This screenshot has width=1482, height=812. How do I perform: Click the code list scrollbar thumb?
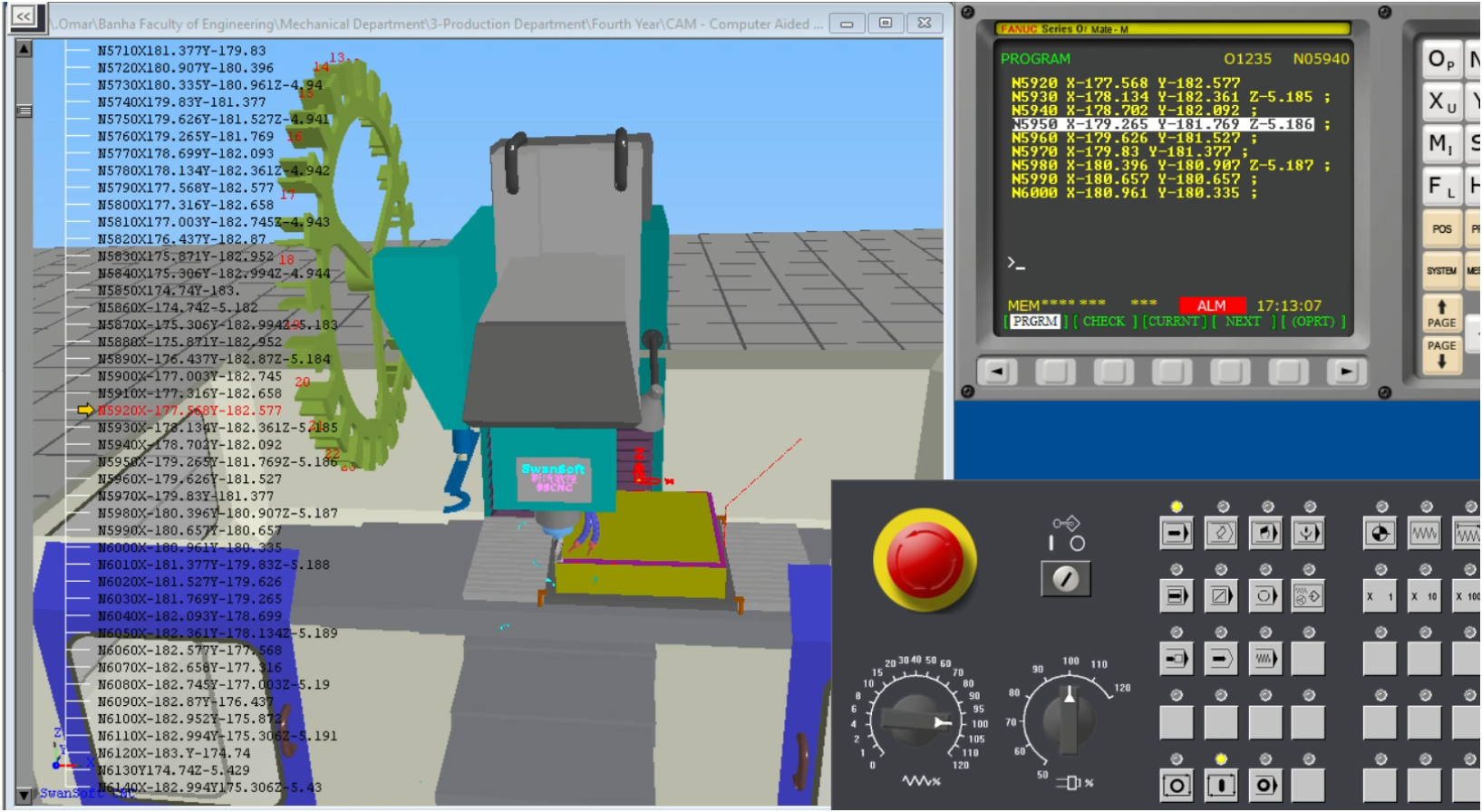coord(24,111)
